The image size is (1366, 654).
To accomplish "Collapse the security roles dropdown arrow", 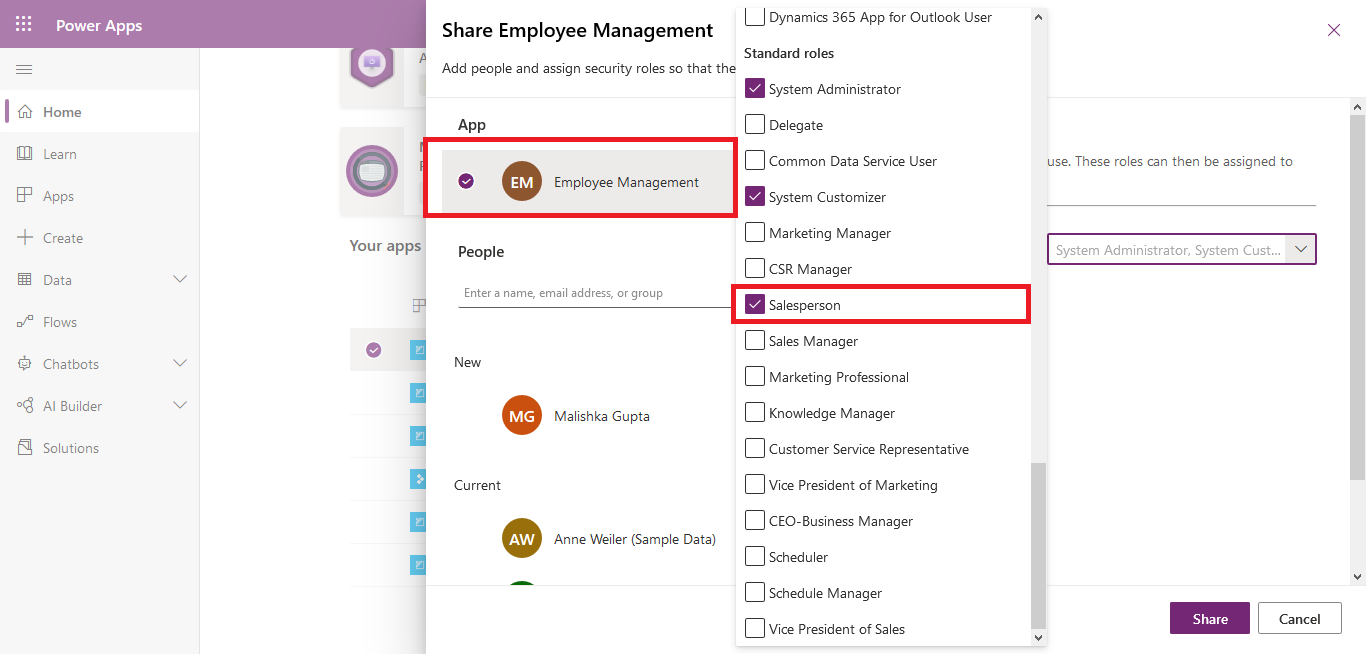I will (x=1301, y=249).
